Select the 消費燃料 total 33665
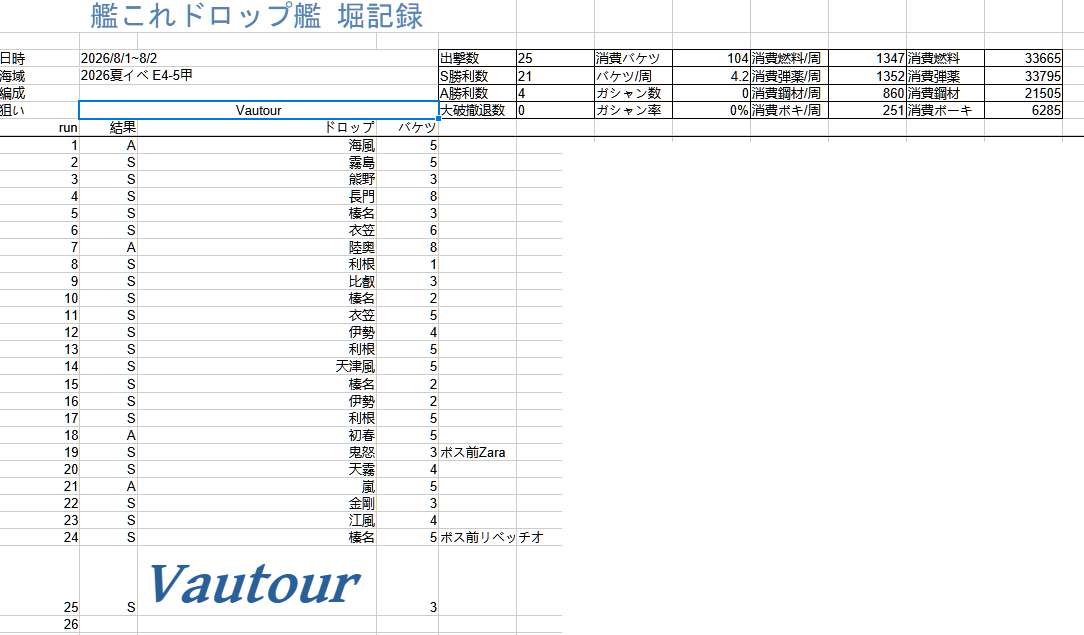Viewport: 1084px width, 635px height. tap(1023, 58)
